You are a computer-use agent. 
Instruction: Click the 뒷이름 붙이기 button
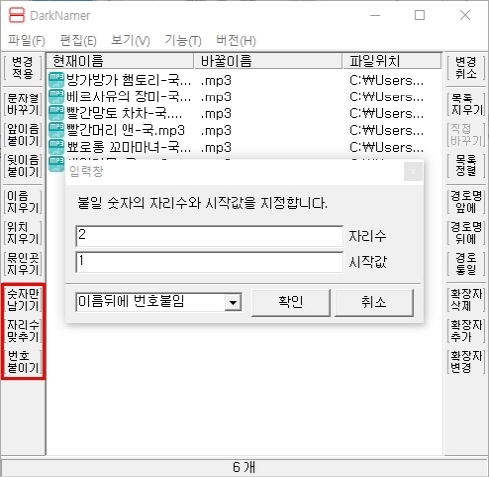23,166
